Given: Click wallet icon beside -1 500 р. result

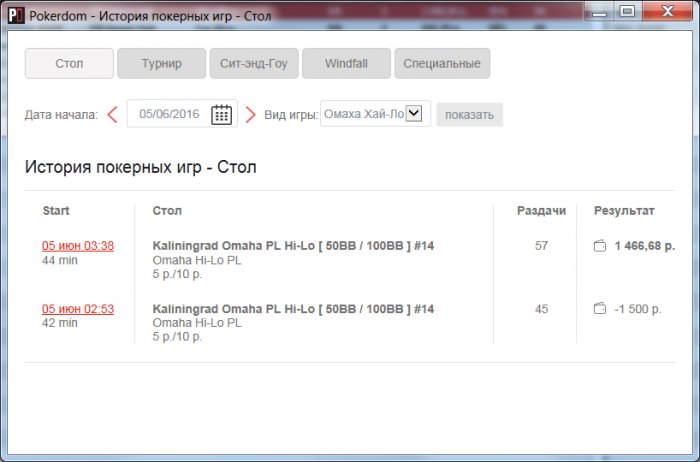Looking at the screenshot, I should [600, 308].
